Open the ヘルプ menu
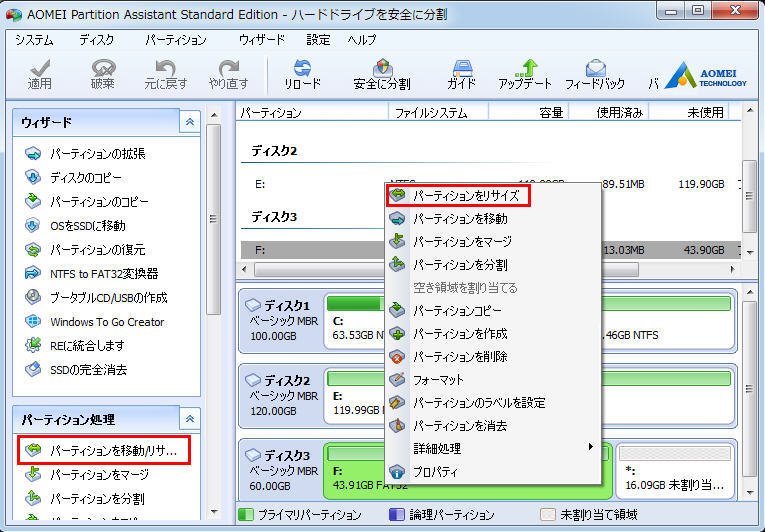Viewport: 765px width, 532px height. [x=362, y=40]
